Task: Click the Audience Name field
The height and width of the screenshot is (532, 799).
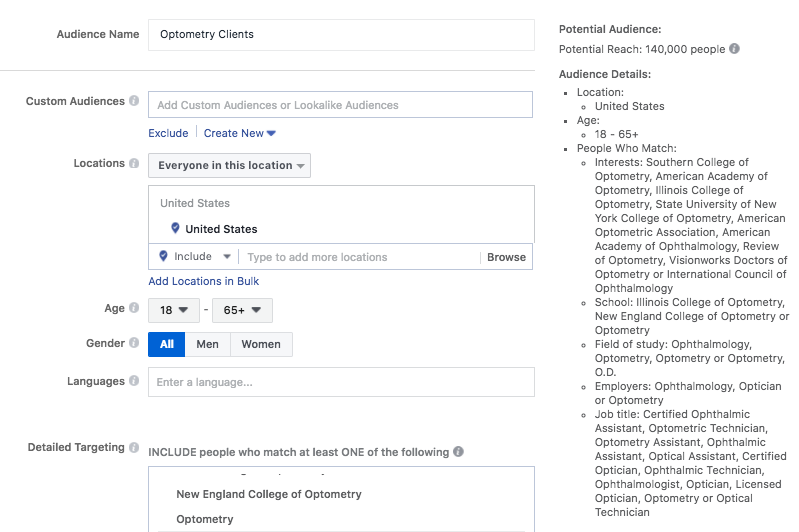Action: point(341,35)
